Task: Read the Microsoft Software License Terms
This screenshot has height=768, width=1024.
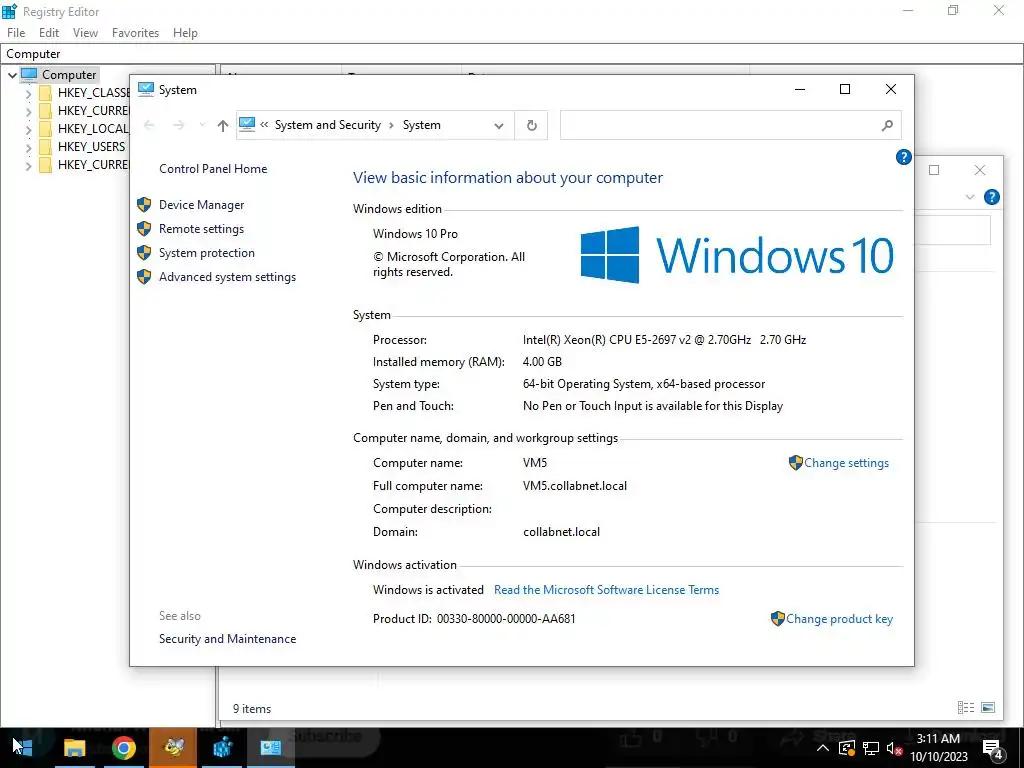Action: 606,590
